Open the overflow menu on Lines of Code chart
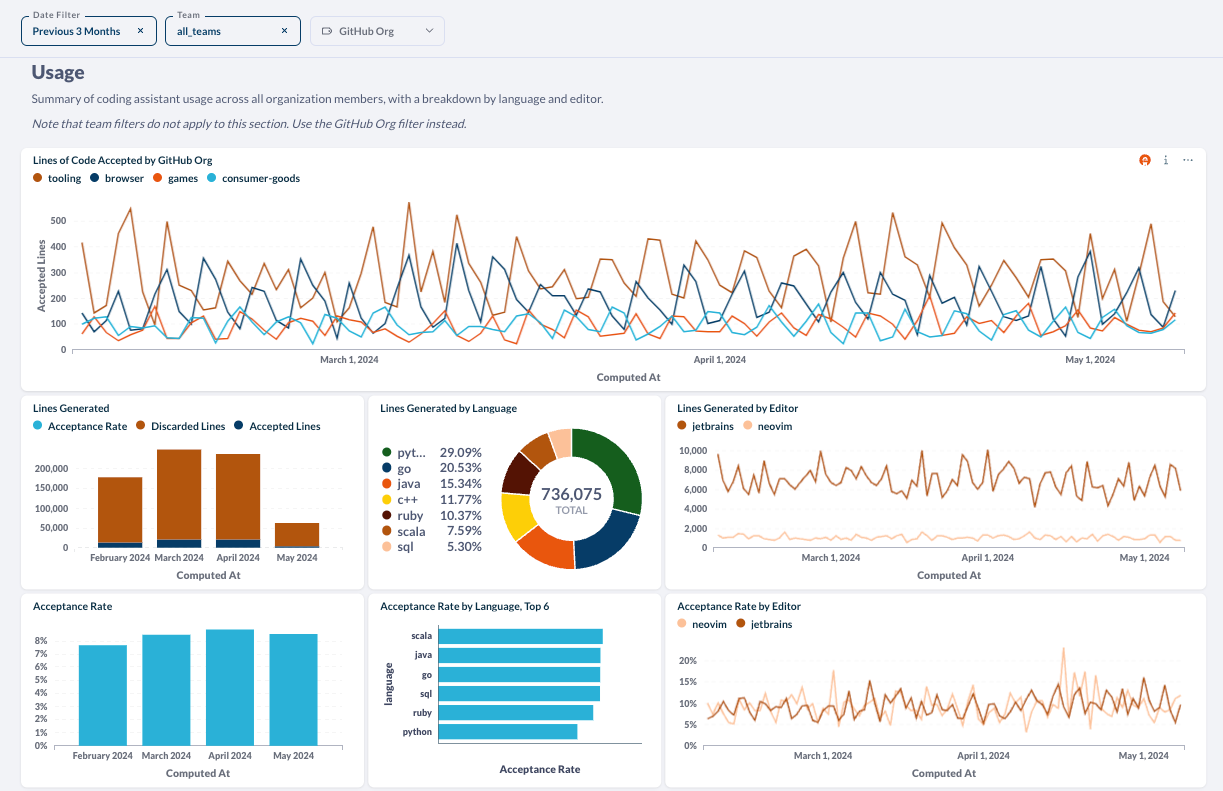1223x791 pixels. point(1188,160)
